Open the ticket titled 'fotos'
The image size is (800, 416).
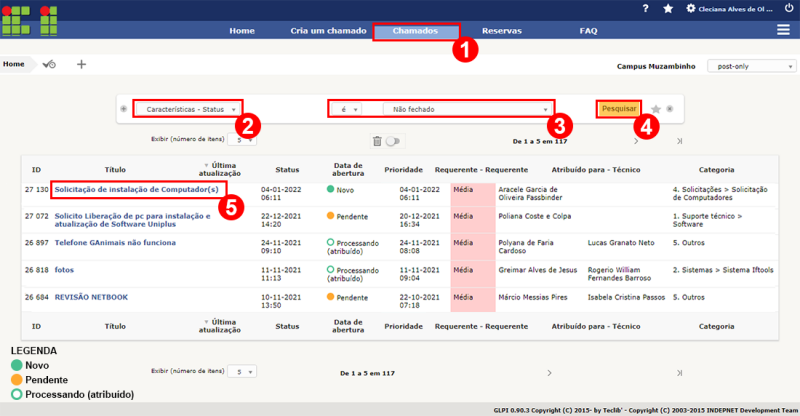point(64,270)
